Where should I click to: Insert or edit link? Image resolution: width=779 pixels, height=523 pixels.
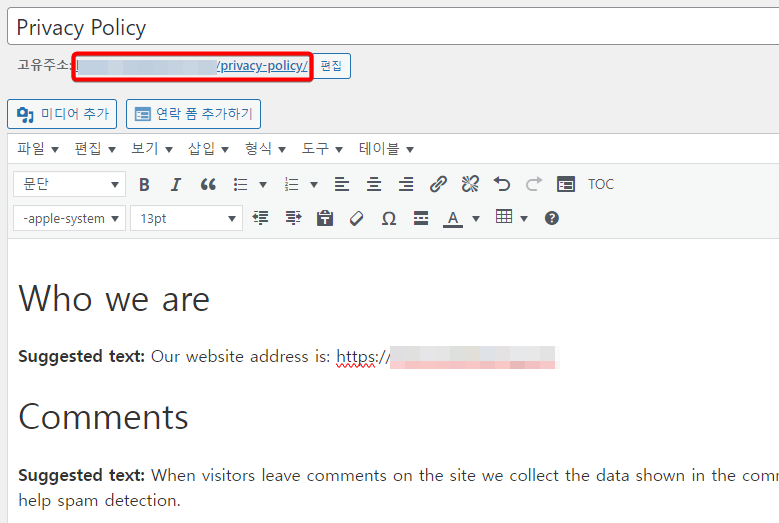(438, 185)
